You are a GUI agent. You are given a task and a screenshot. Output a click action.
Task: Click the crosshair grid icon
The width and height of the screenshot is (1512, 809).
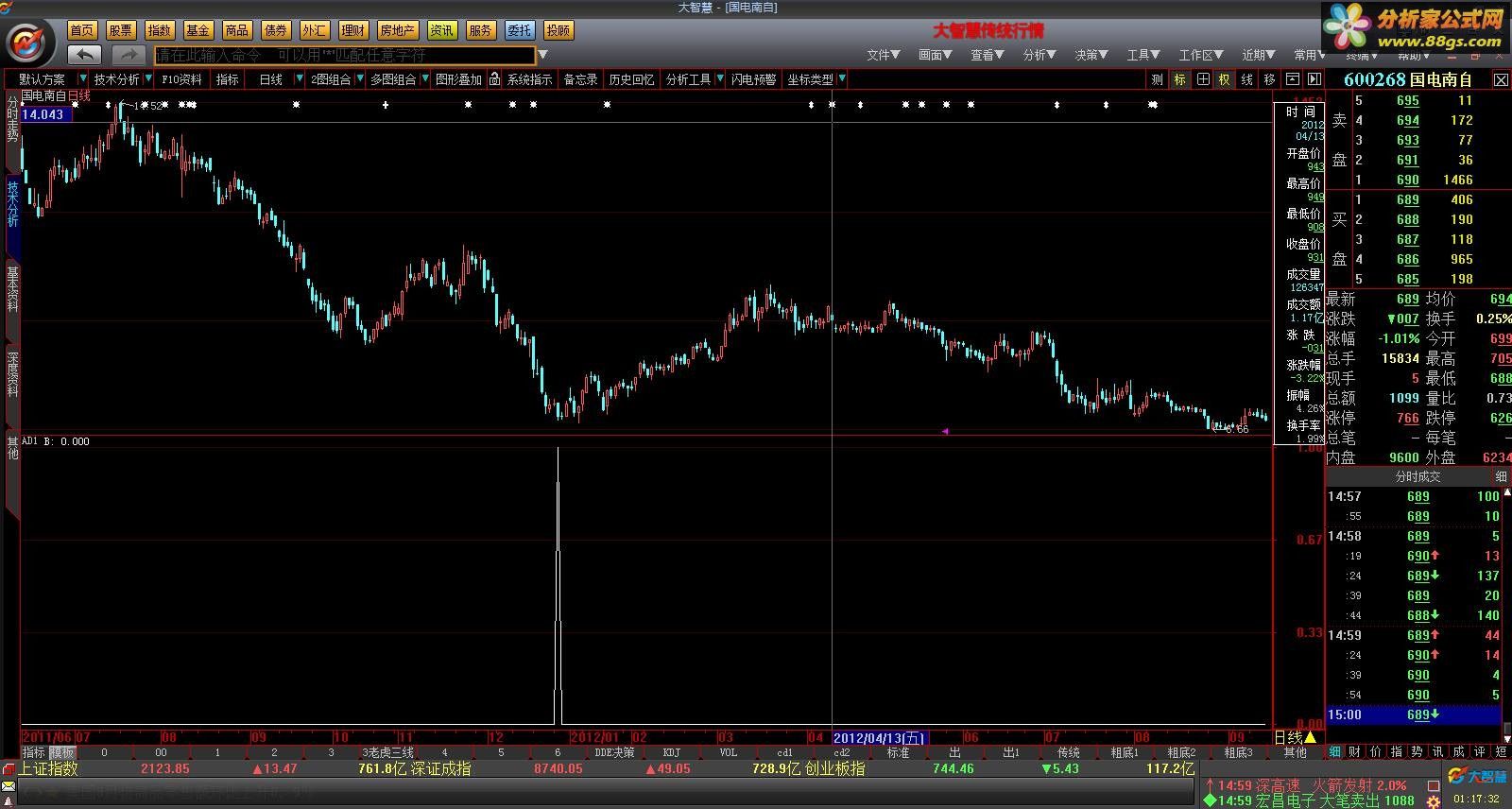[x=1203, y=79]
